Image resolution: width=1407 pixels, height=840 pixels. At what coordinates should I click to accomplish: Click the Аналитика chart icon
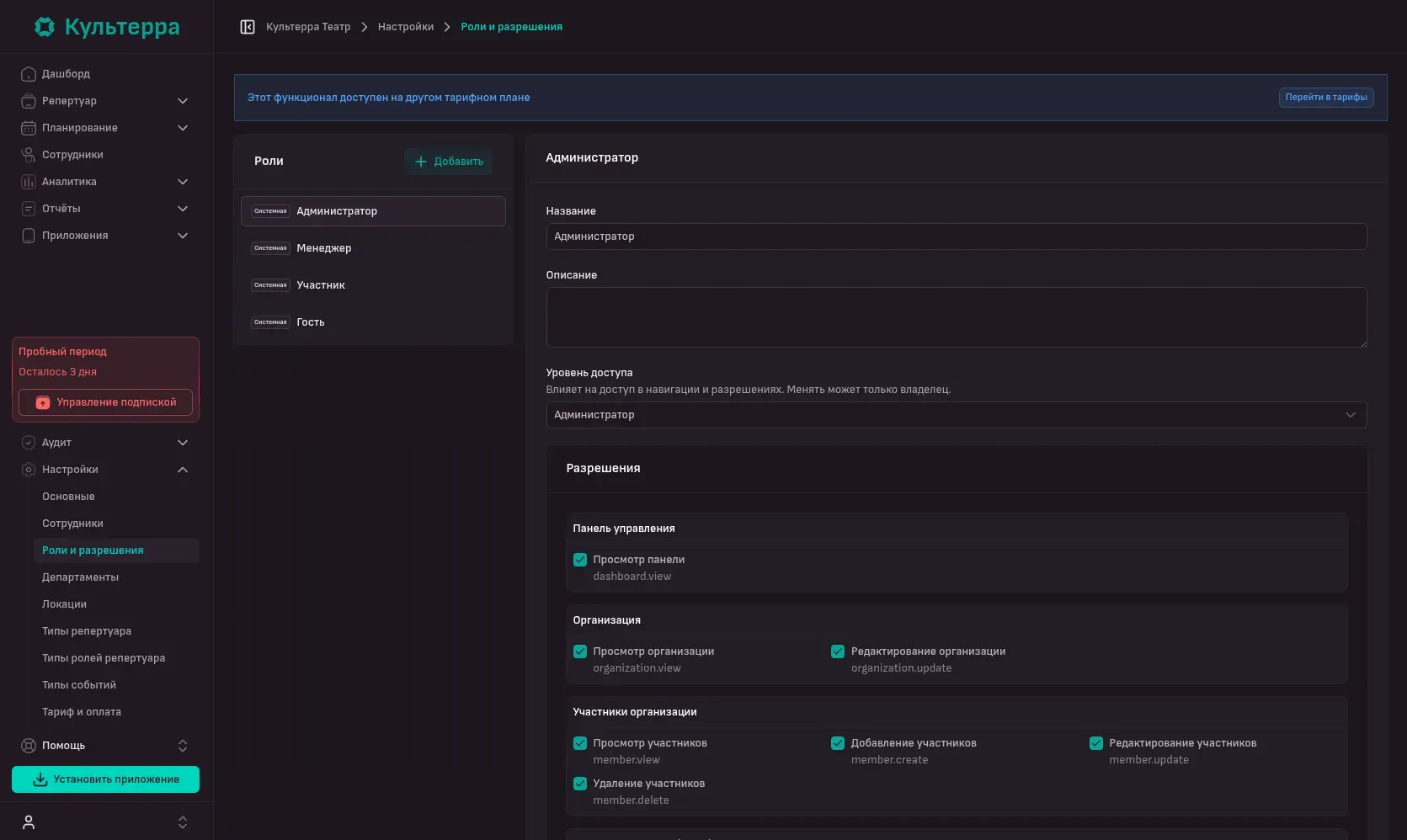tap(29, 182)
